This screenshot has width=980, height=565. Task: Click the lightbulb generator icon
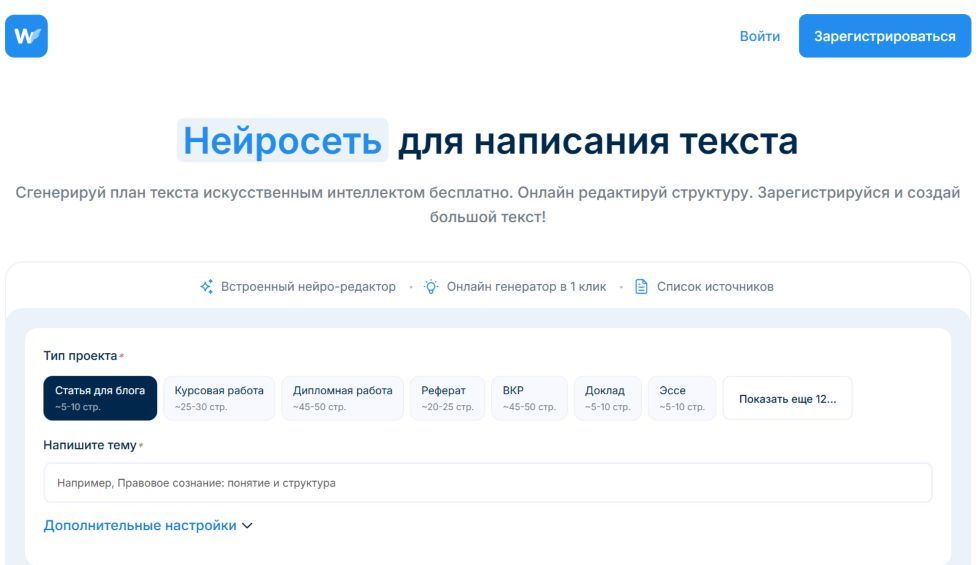[x=431, y=286]
